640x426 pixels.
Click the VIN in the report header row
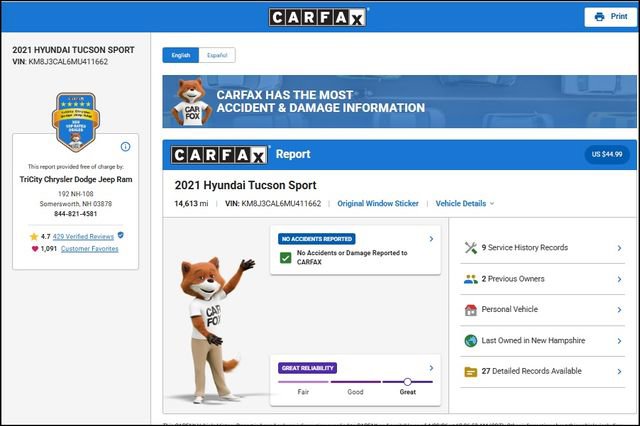[x=273, y=203]
